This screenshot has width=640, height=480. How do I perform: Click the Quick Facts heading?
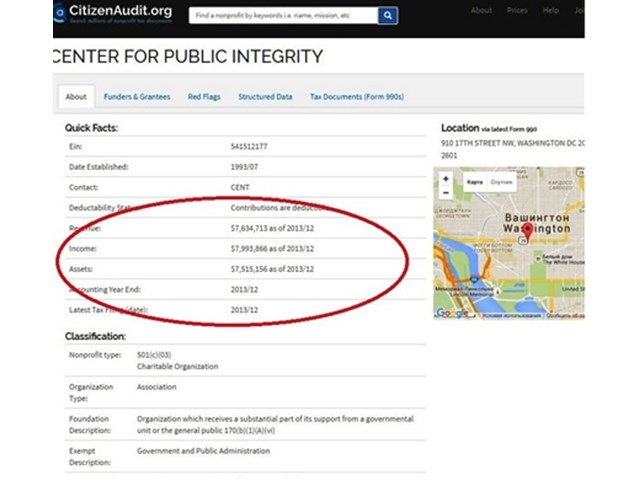click(x=91, y=128)
